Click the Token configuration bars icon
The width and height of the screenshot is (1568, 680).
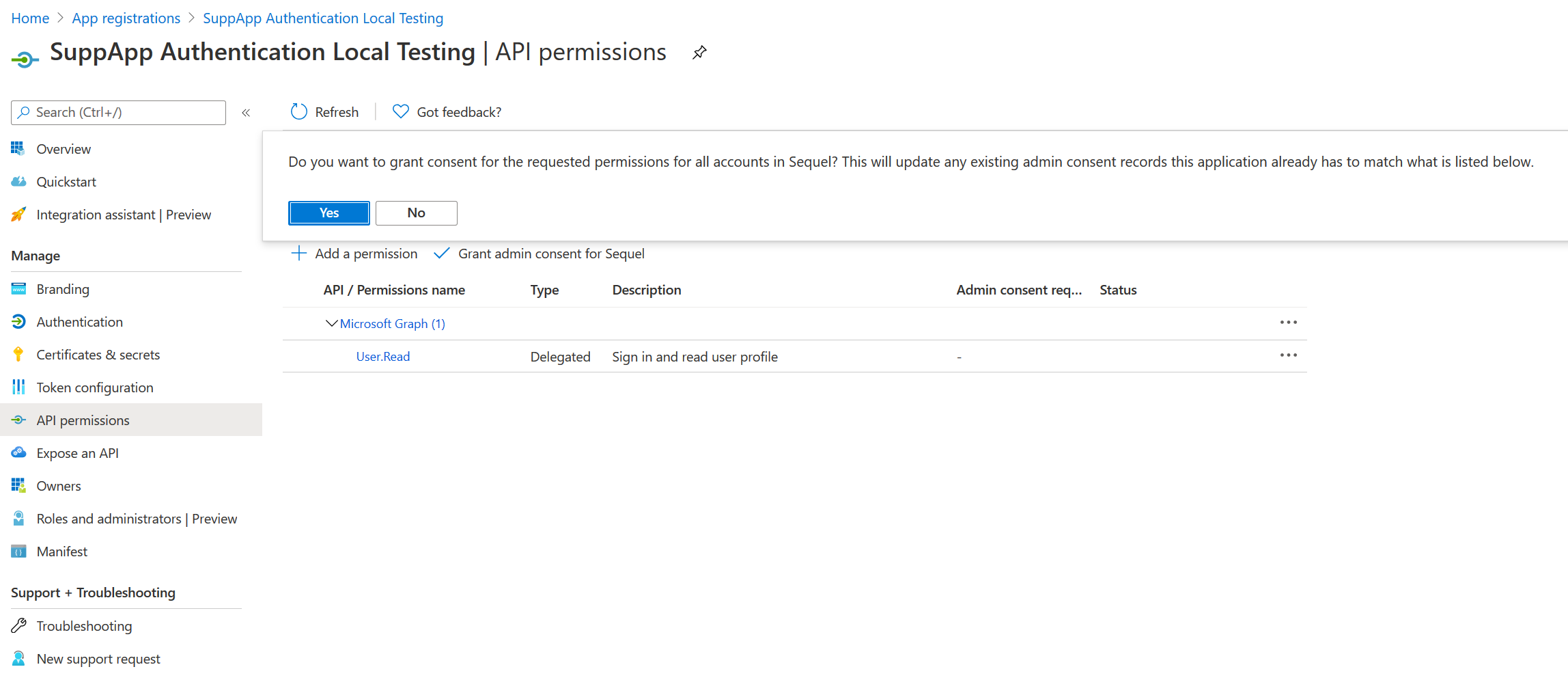tap(18, 387)
